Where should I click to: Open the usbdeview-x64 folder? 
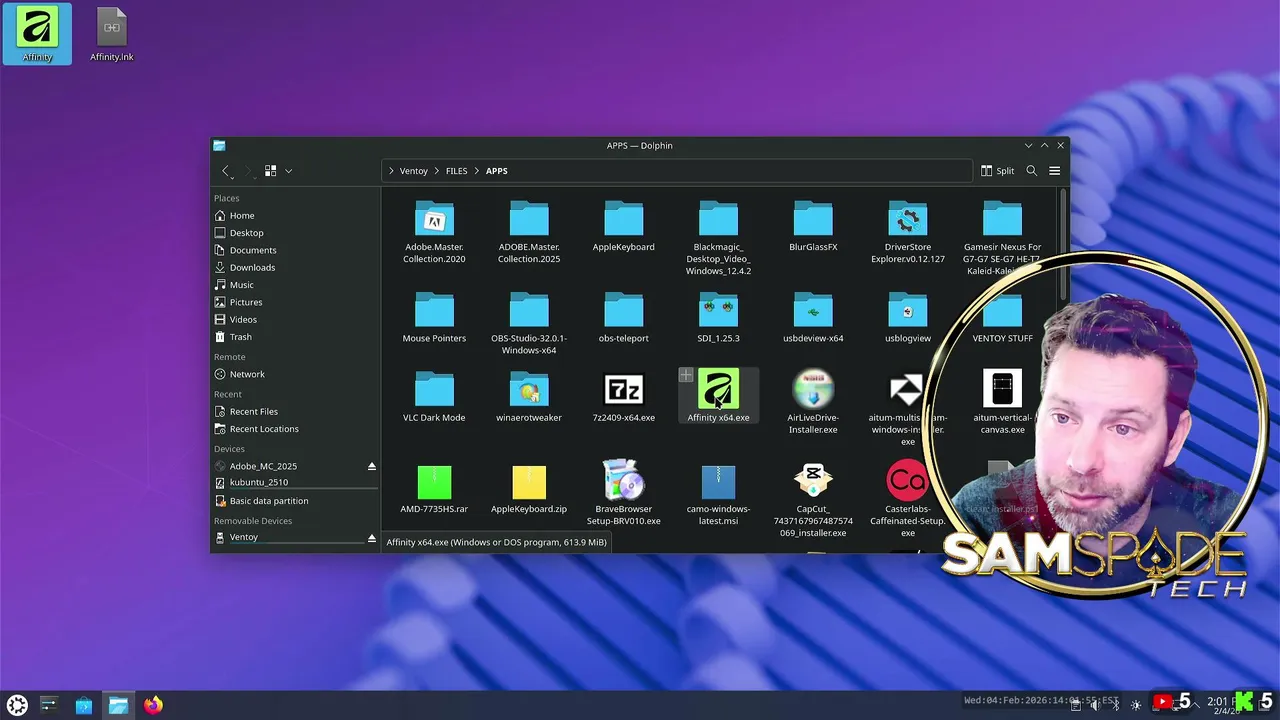coord(813,318)
